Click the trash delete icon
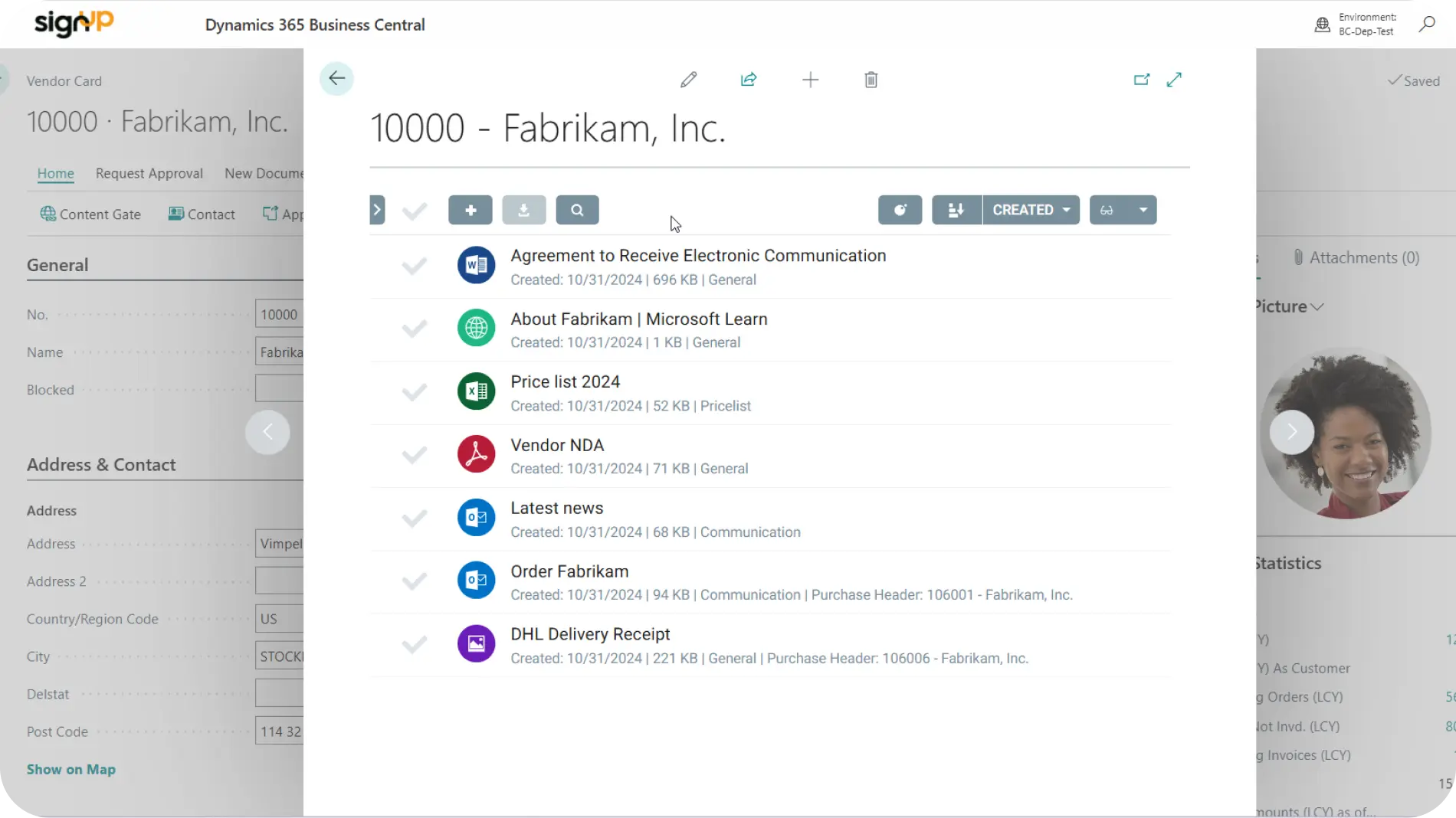This screenshot has width=1456, height=818. (871, 80)
